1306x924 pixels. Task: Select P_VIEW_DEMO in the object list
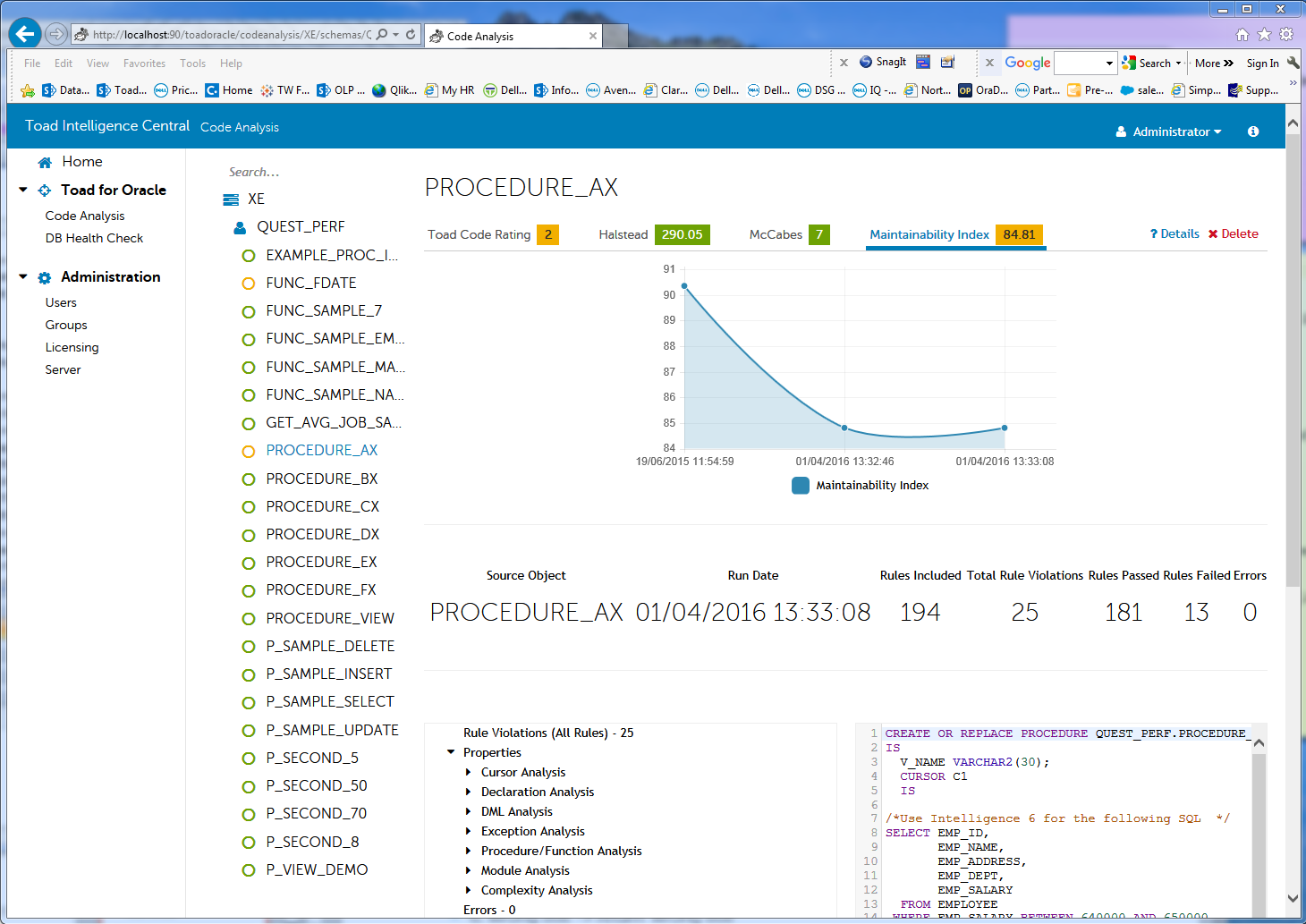point(317,869)
